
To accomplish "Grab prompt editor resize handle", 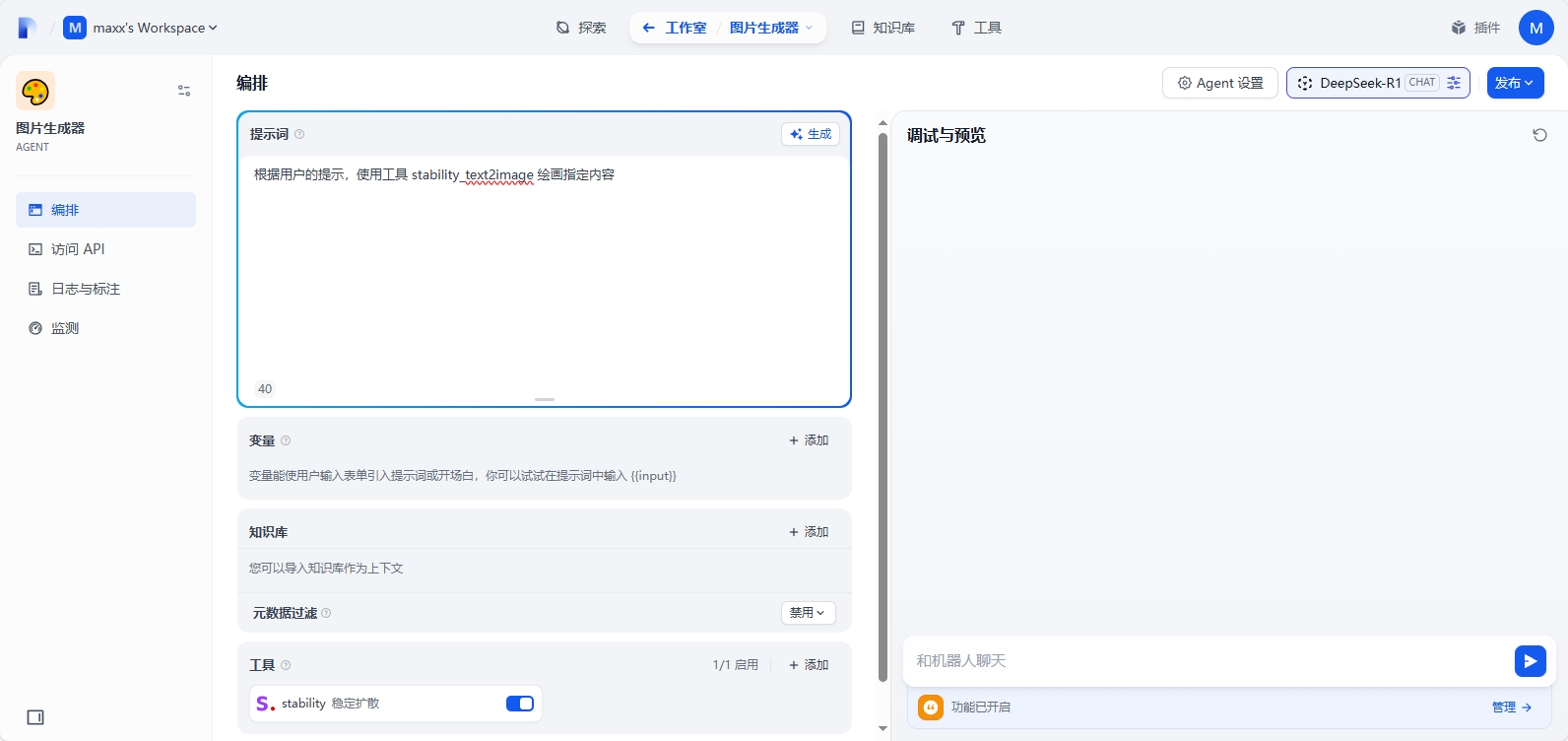I will click(x=545, y=399).
